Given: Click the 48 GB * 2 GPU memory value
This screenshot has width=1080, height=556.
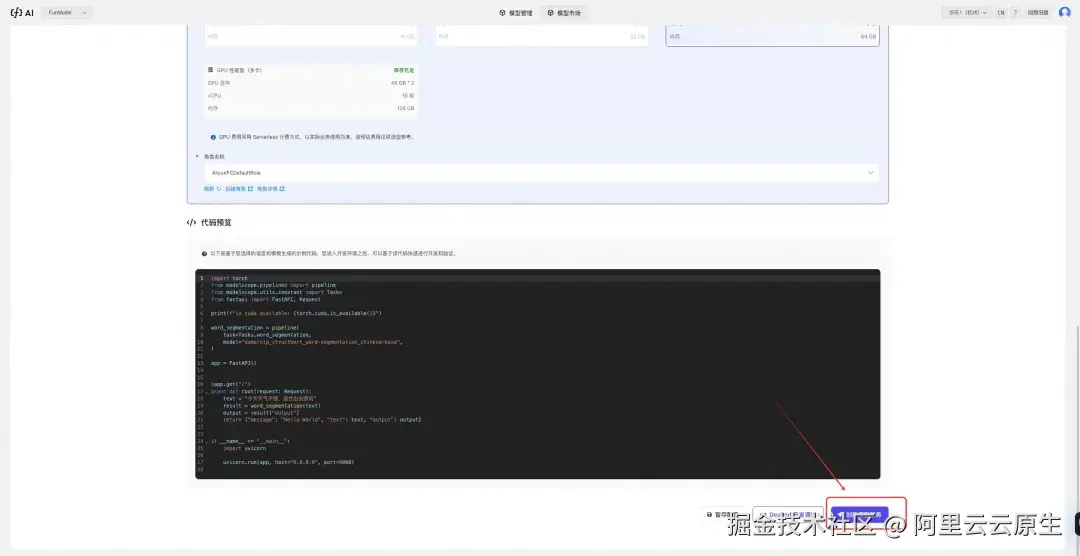Looking at the screenshot, I should (402, 83).
